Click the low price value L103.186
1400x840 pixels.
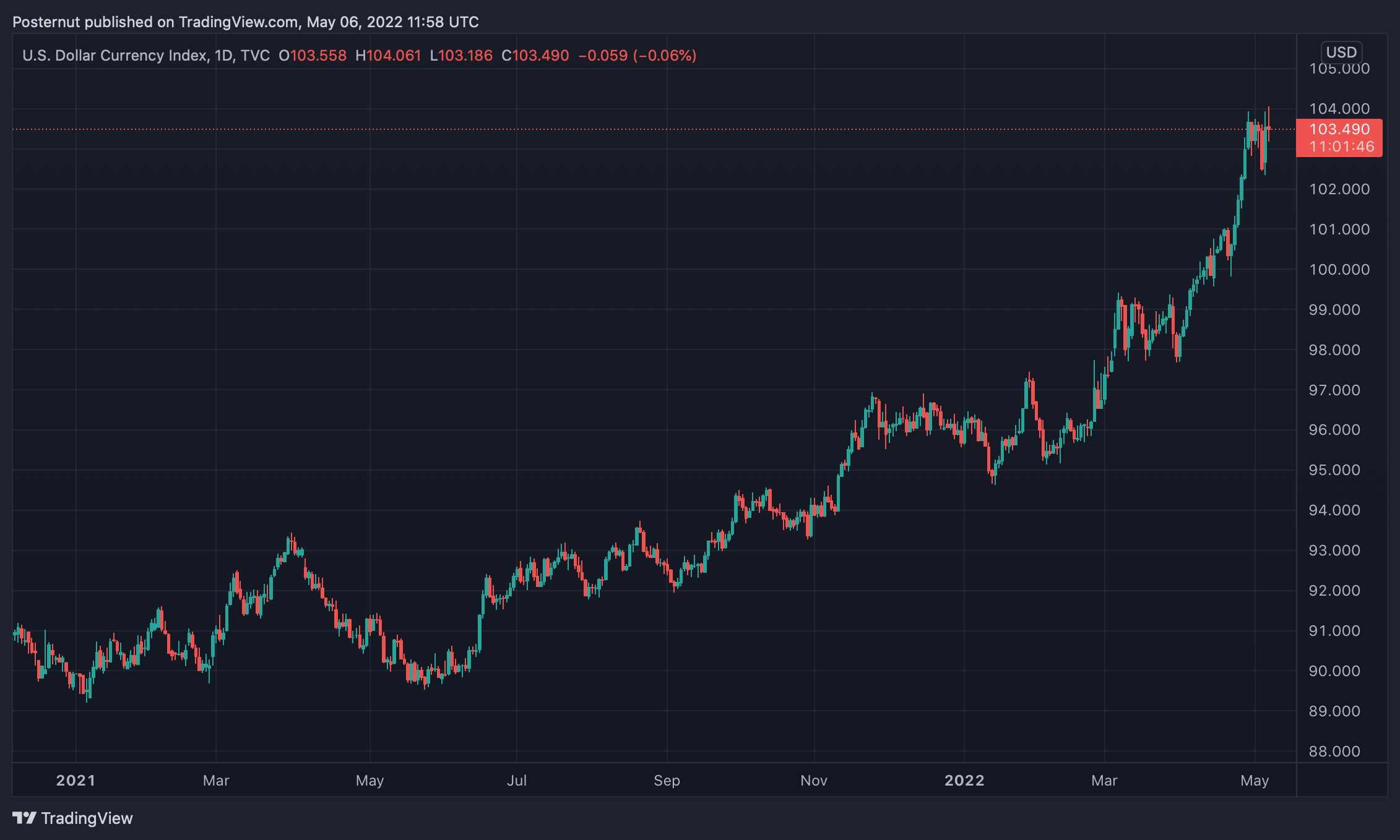coord(461,56)
